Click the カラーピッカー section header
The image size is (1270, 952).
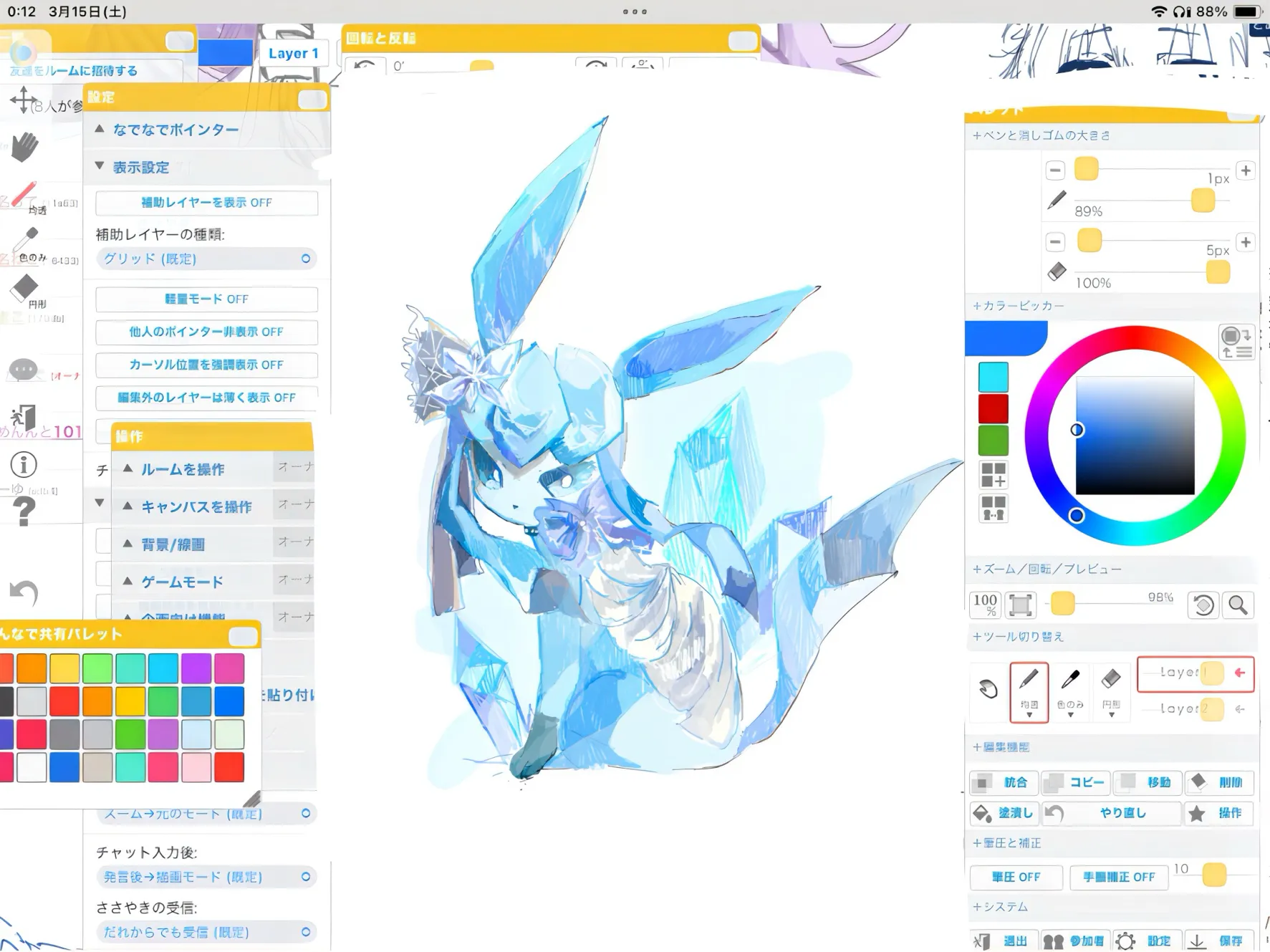pos(1112,306)
